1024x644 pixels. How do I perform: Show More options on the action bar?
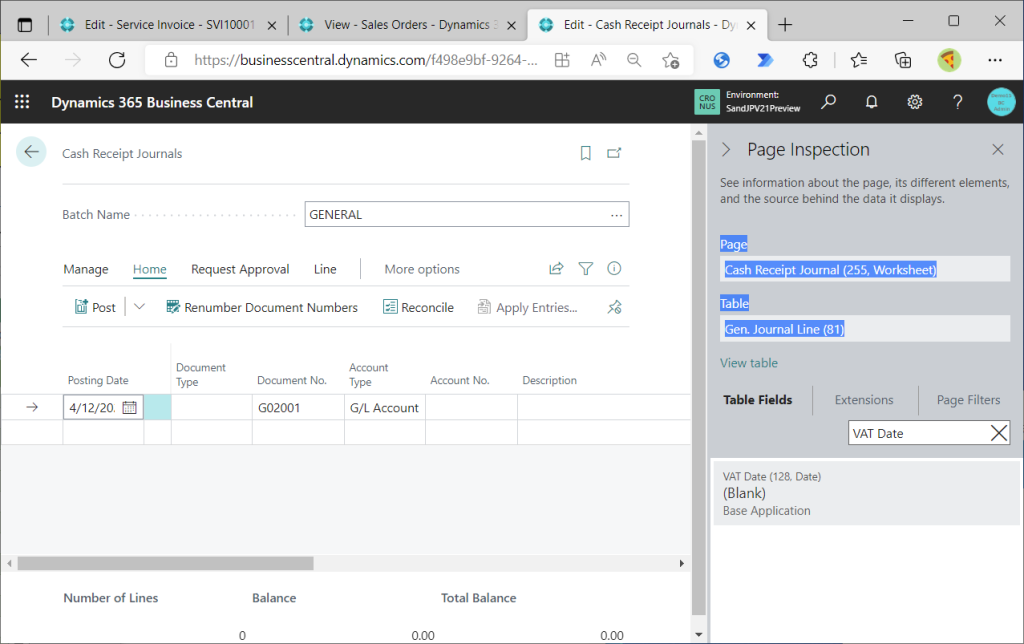422,269
